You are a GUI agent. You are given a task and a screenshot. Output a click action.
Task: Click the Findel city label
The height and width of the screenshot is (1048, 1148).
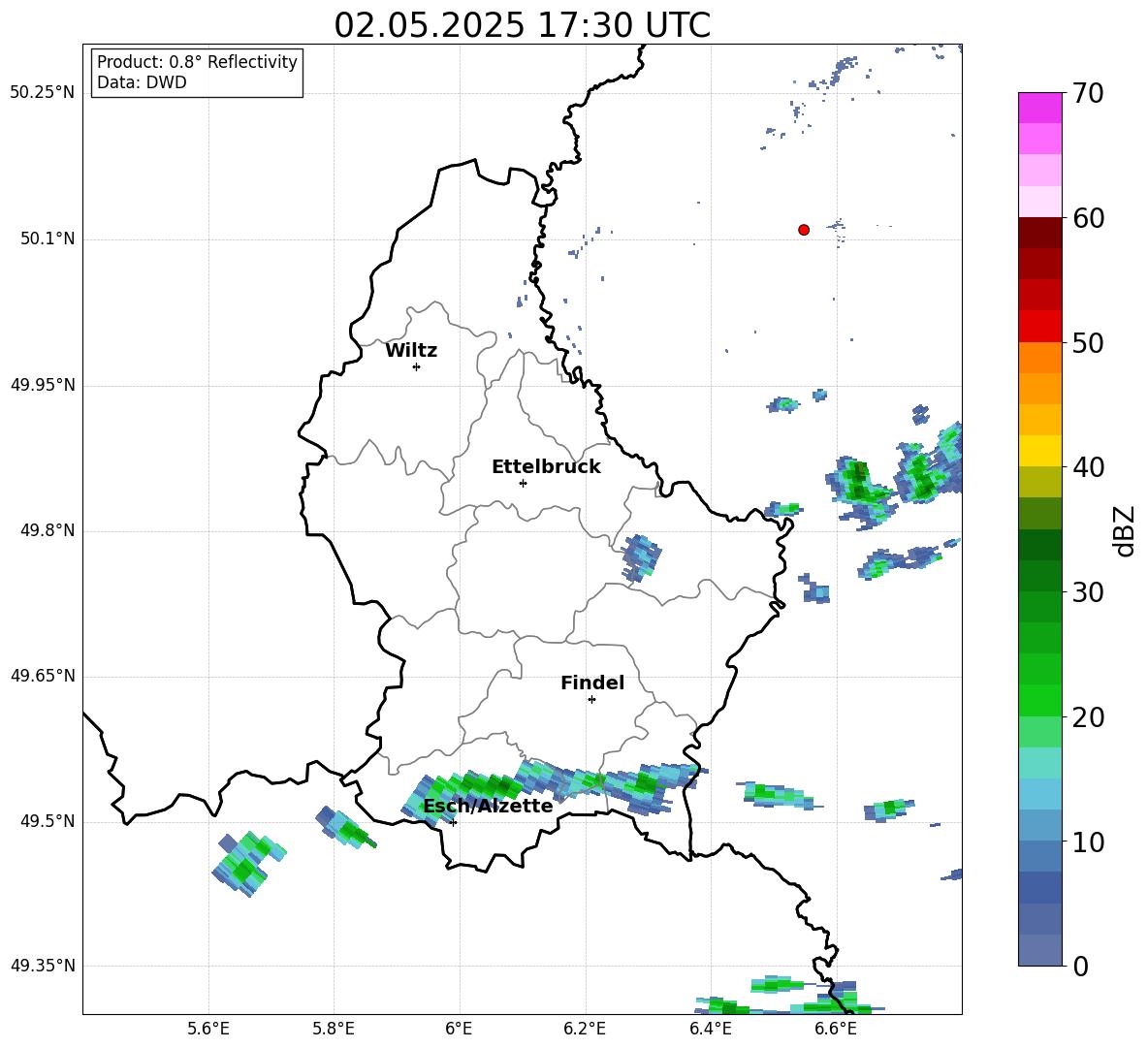pos(592,683)
